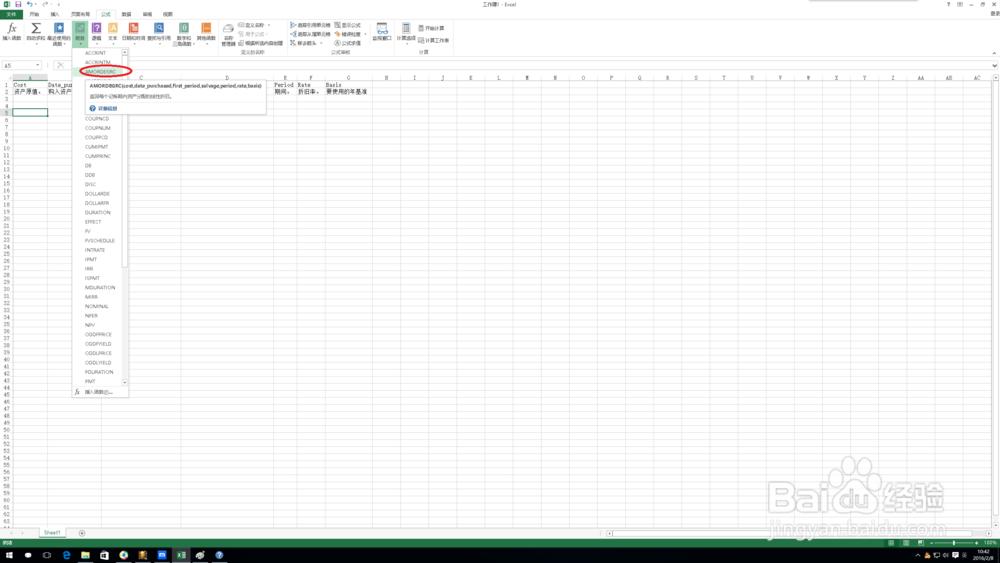Open the Math & Trig functions icon

[x=184, y=33]
